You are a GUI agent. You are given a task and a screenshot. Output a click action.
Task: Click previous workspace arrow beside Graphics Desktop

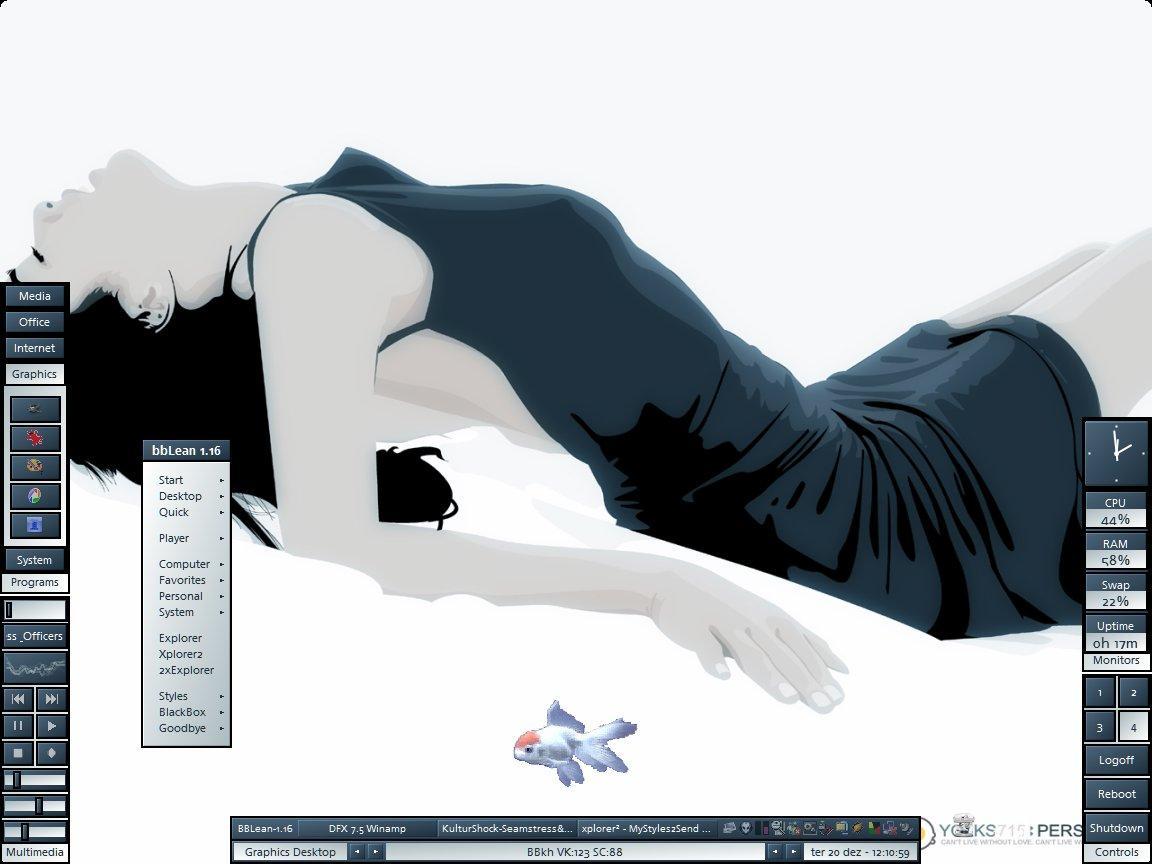click(x=356, y=852)
